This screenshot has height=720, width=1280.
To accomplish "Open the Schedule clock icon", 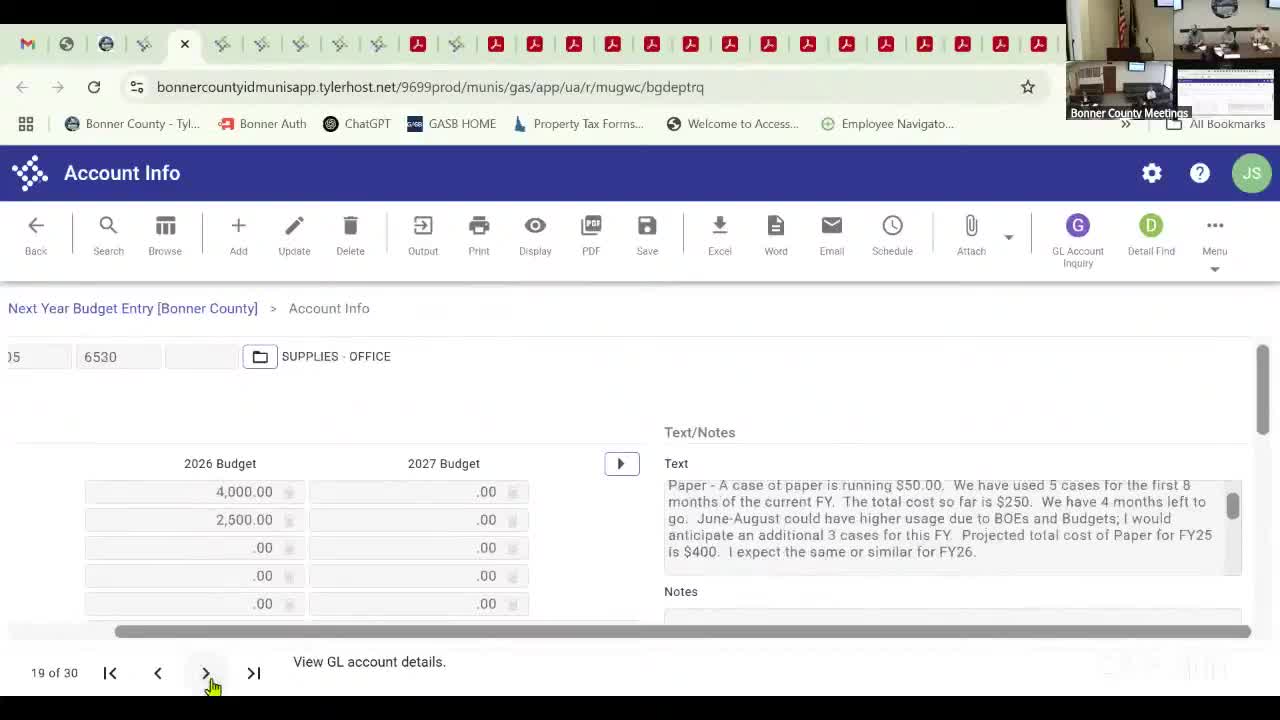I will coord(892,235).
